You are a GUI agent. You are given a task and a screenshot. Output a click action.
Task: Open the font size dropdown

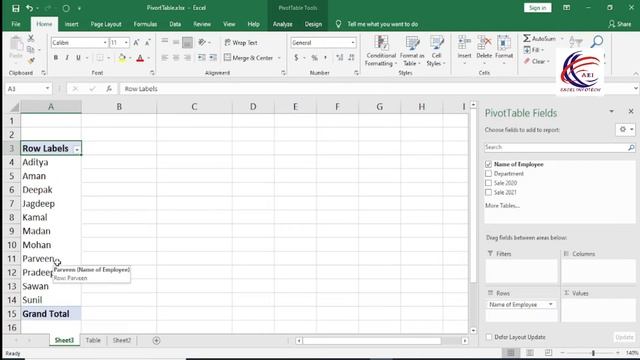[126, 42]
